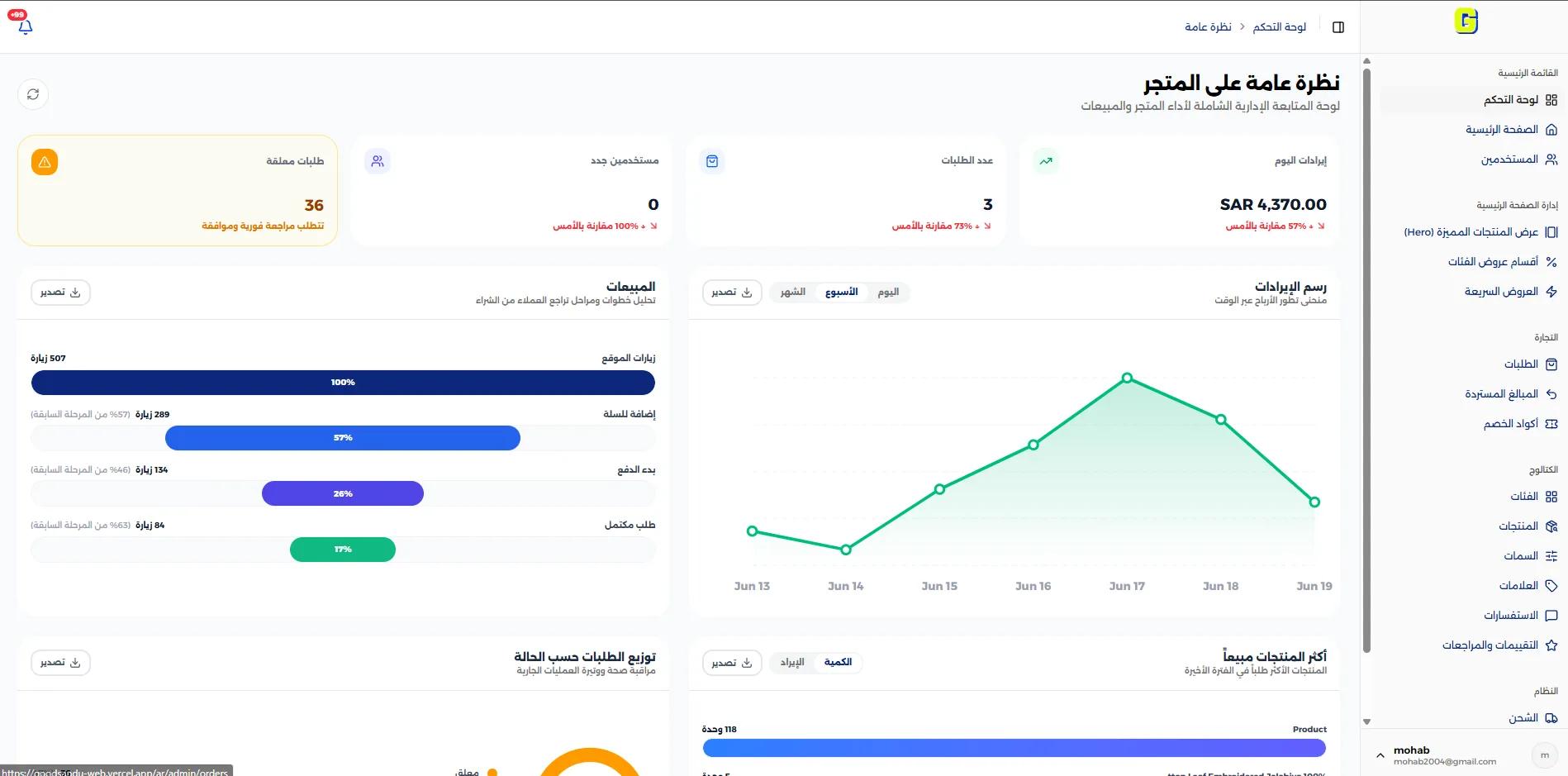Export the المبيعات funnel with تصدير
The image size is (1568, 776).
tap(60, 293)
